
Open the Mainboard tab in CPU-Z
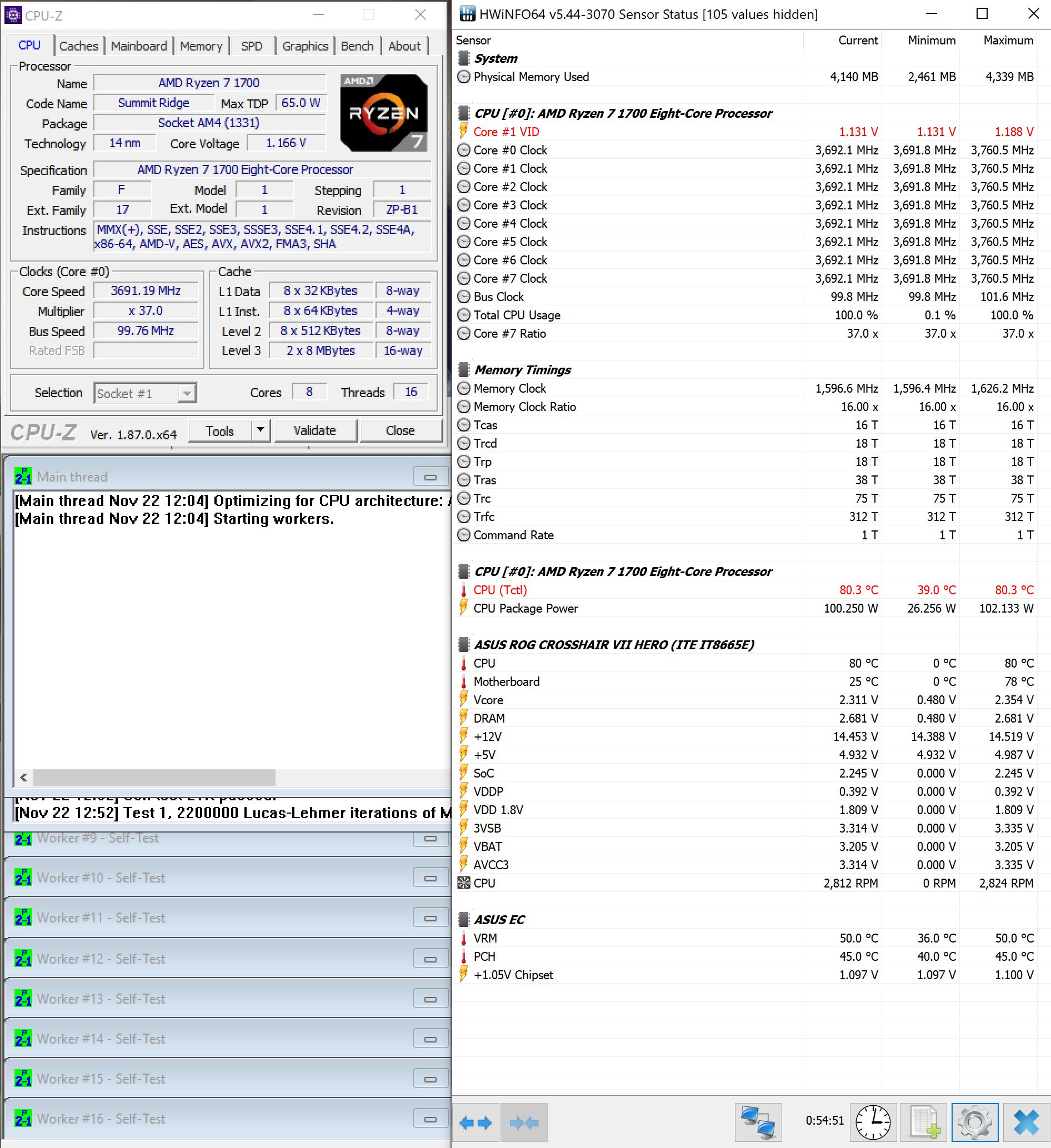coord(139,46)
